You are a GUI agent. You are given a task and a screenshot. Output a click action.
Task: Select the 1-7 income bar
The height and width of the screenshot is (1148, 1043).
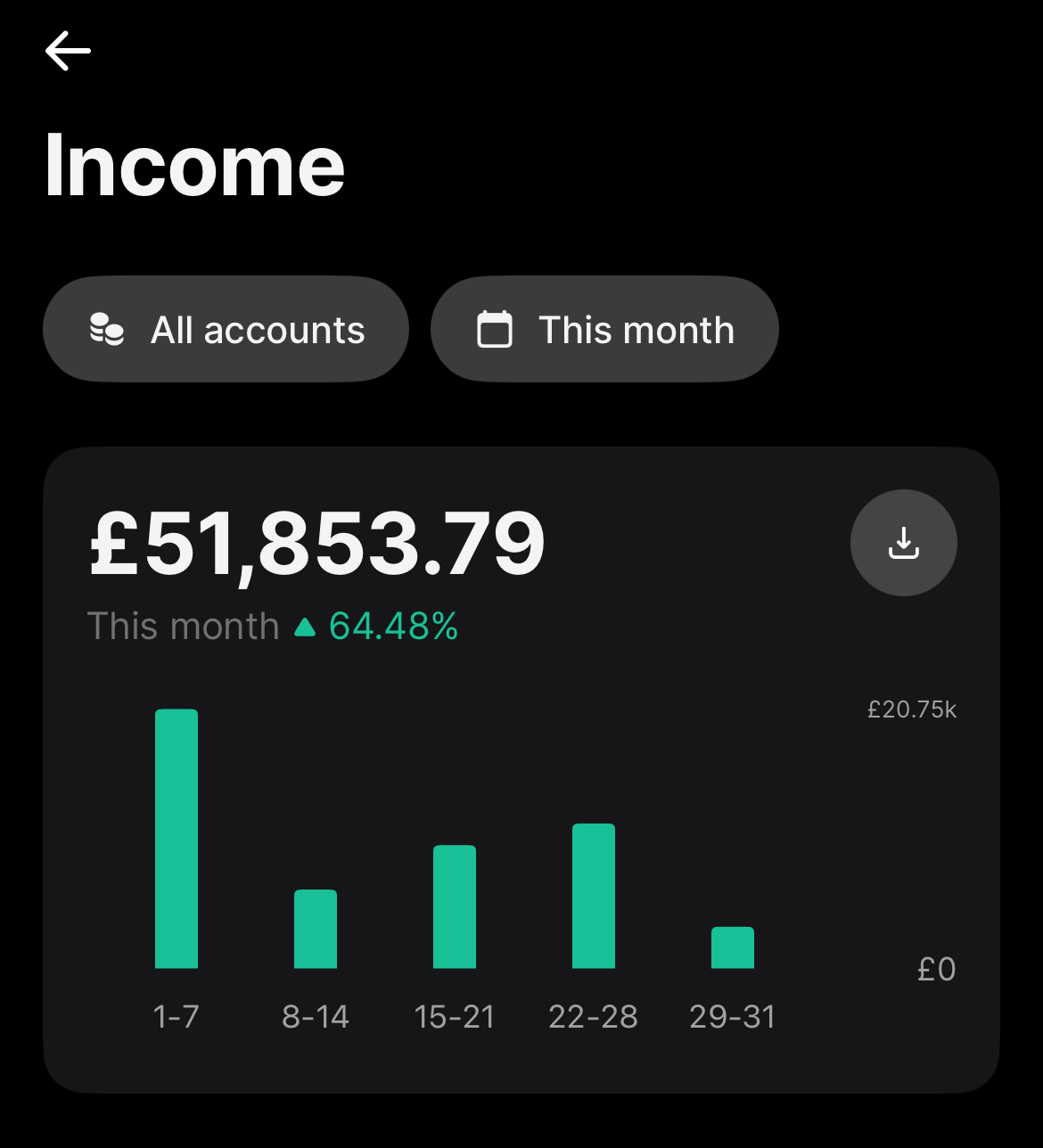[177, 838]
